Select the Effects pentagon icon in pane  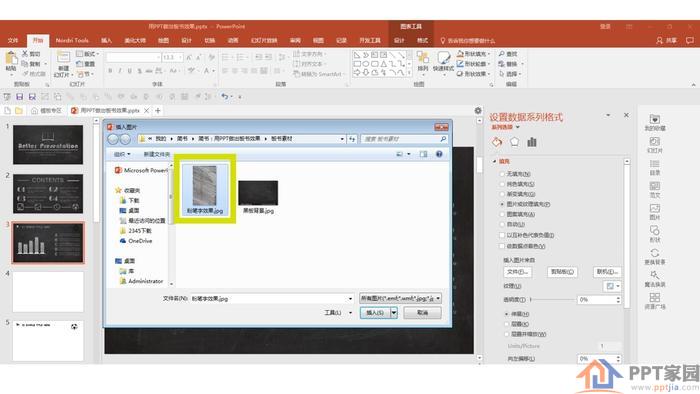tap(514, 142)
